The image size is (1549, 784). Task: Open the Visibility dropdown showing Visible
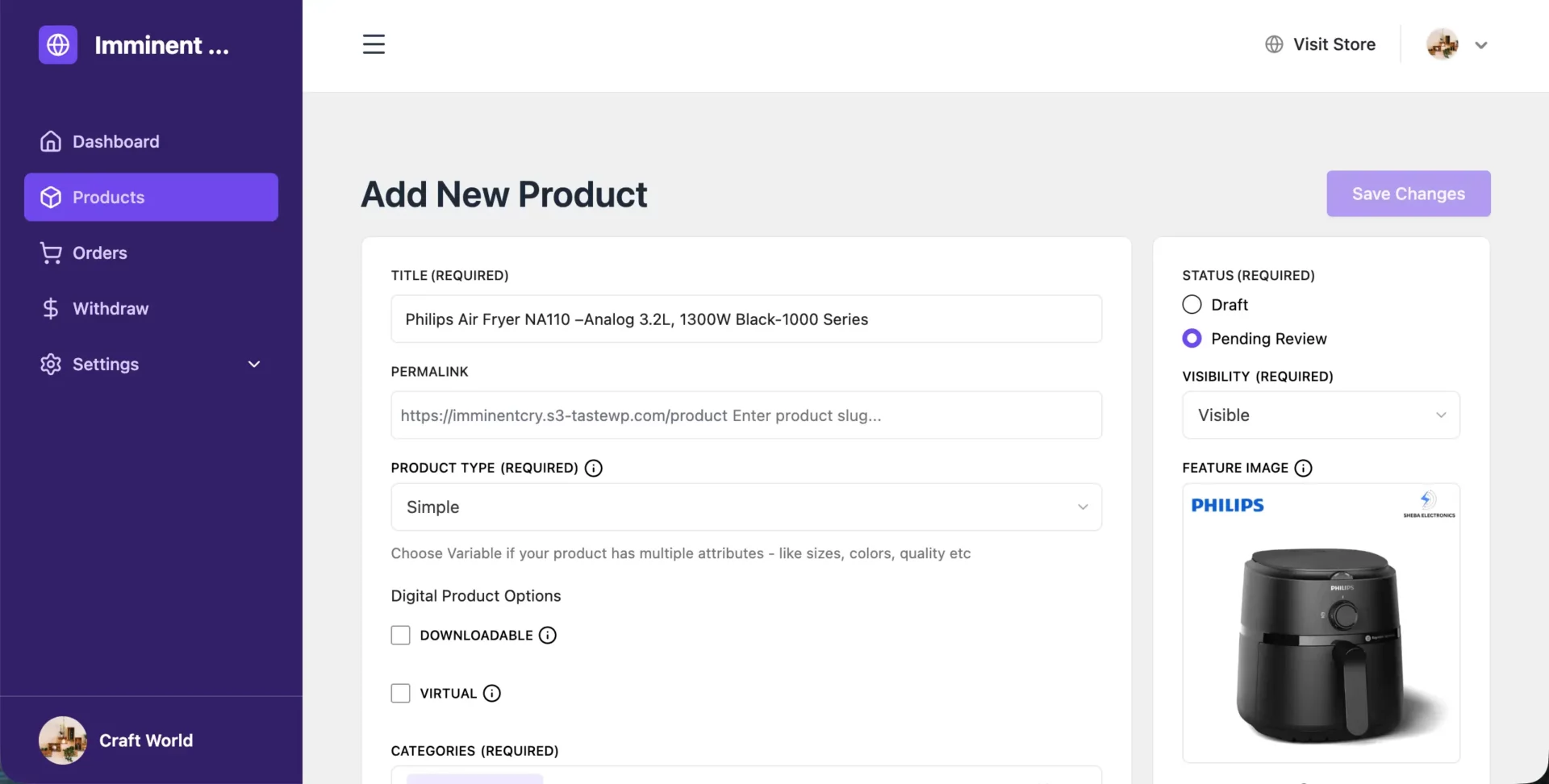click(1321, 415)
